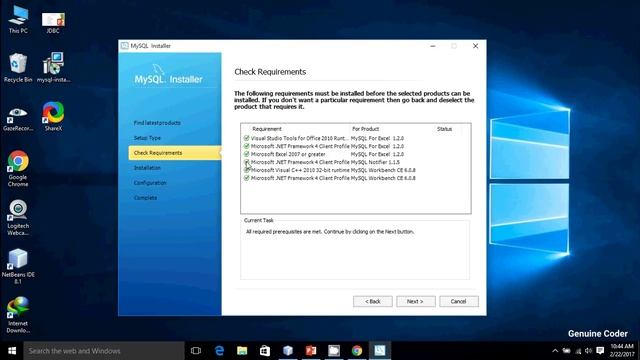Click the Search the web and Windows box

tap(104, 351)
